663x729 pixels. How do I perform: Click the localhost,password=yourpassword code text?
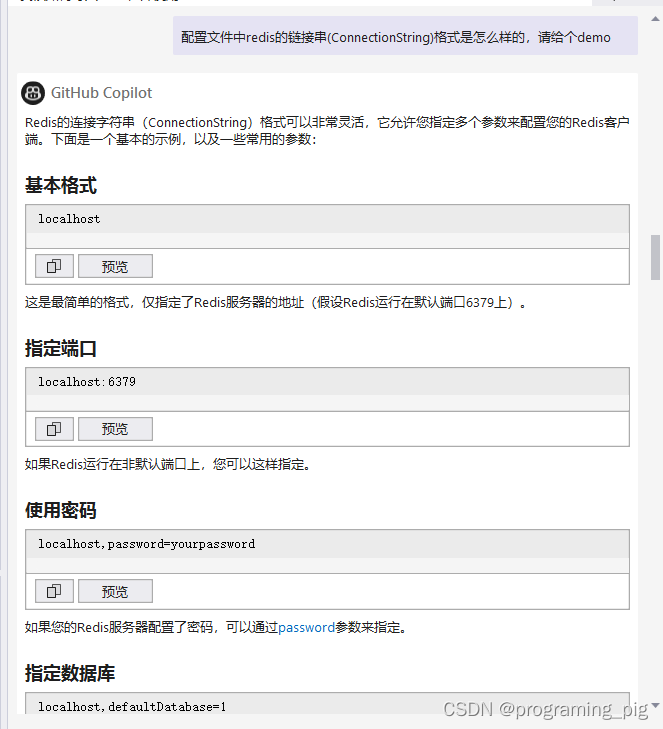[x=146, y=544]
